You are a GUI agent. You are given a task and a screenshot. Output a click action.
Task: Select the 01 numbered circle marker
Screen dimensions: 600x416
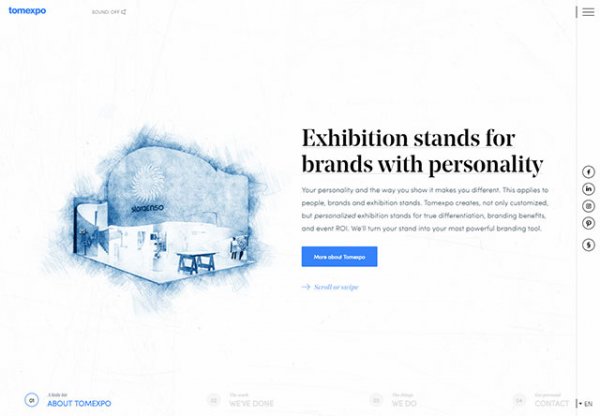[x=32, y=400]
